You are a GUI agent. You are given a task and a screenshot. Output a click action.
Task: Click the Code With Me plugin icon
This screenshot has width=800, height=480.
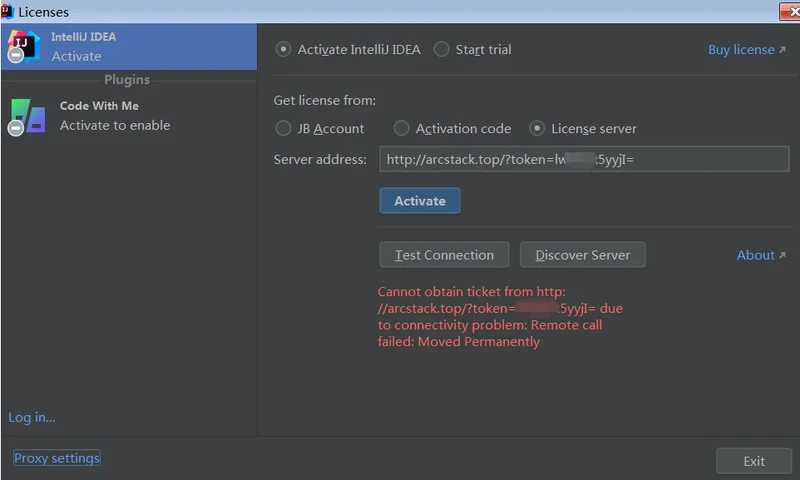[27, 116]
